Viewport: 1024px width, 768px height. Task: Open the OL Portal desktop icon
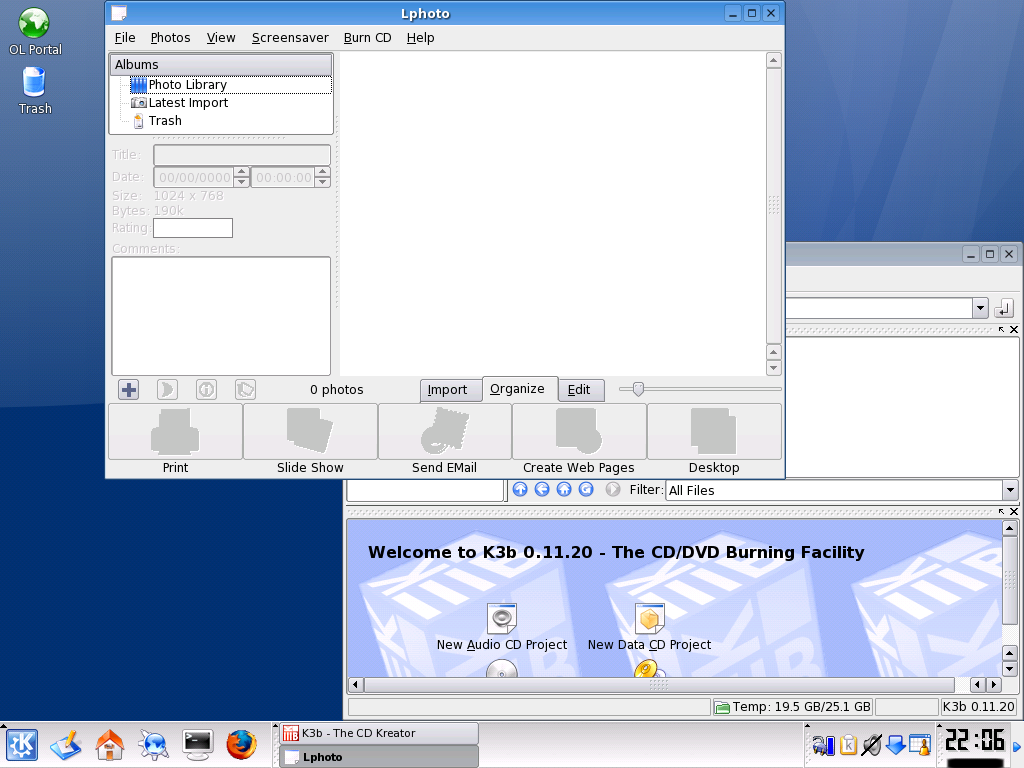[x=35, y=31]
